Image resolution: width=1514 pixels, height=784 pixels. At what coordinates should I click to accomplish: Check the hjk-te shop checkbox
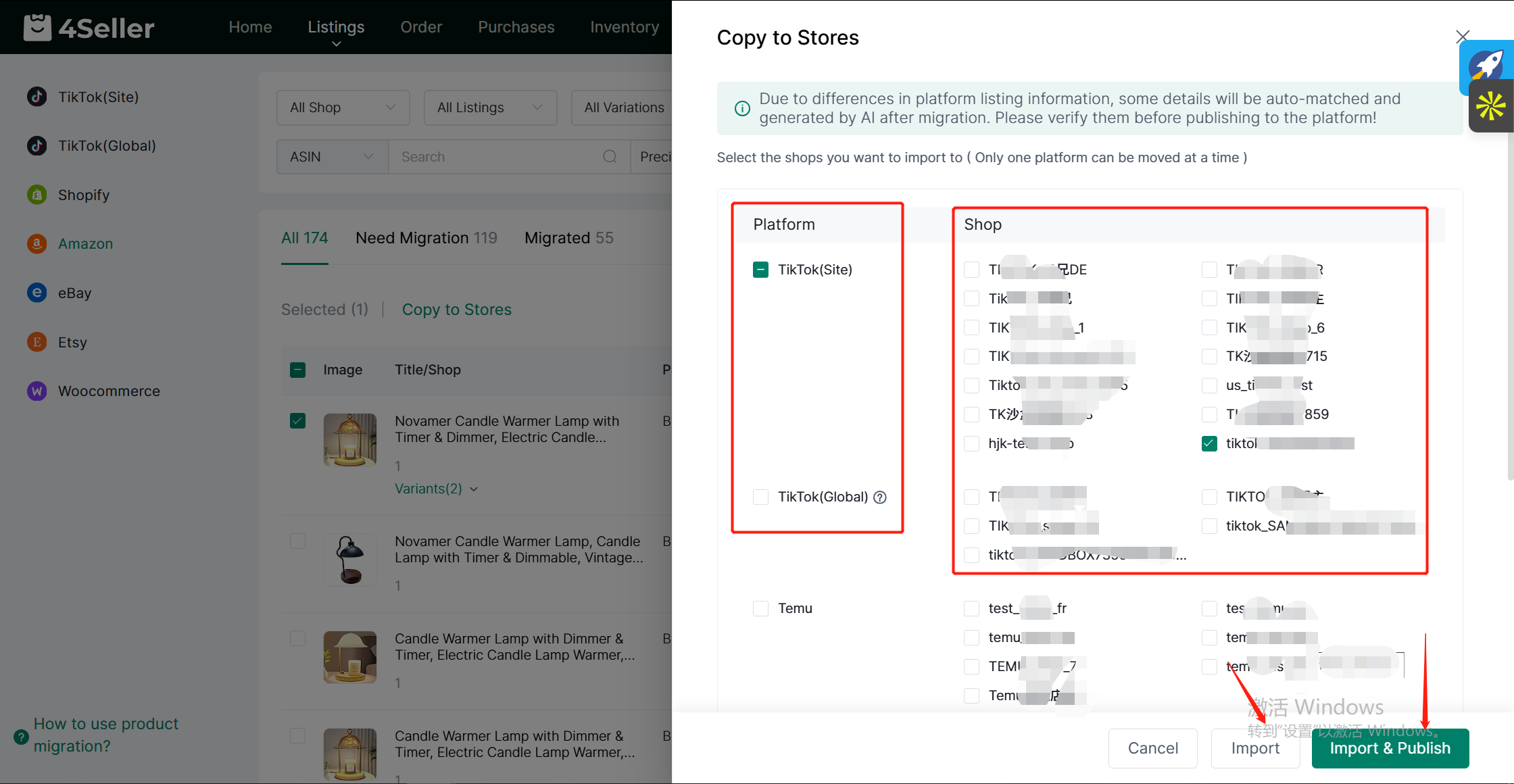971,443
